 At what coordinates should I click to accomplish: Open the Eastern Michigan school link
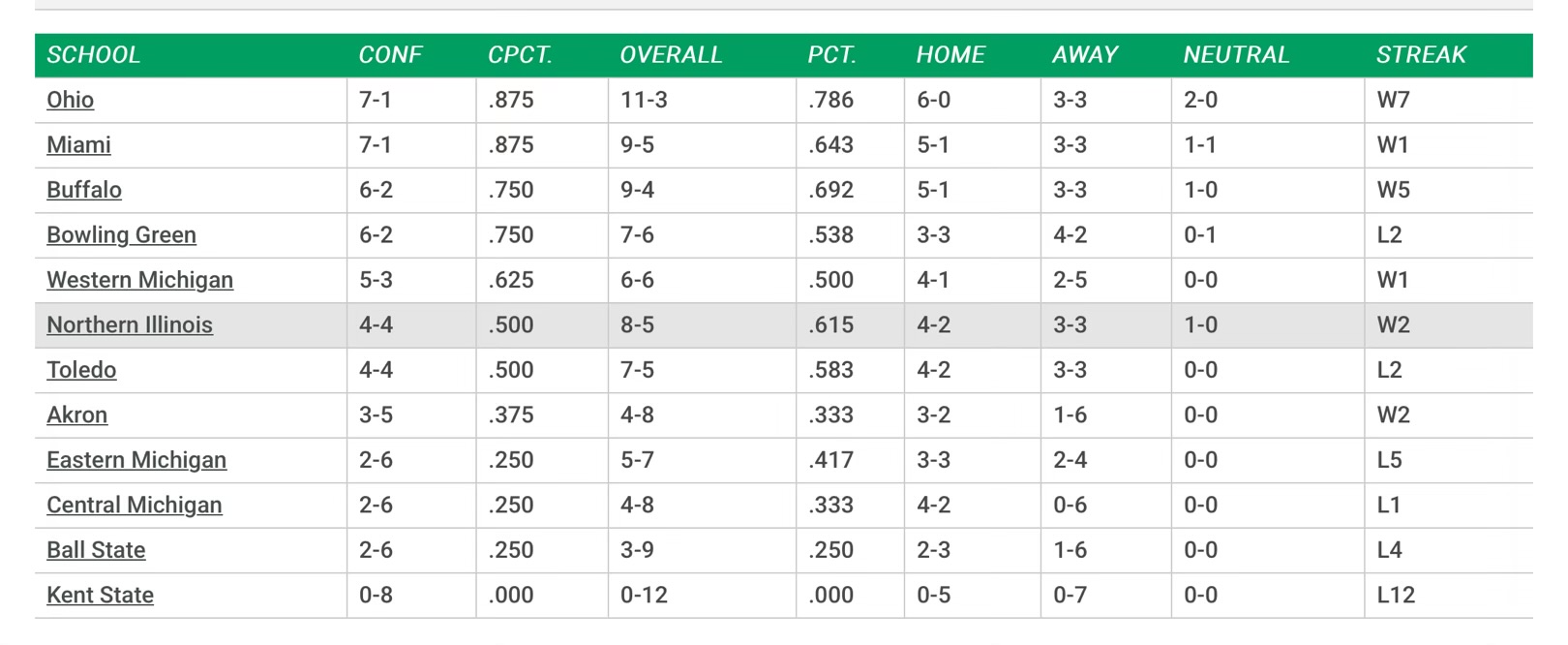click(136, 460)
